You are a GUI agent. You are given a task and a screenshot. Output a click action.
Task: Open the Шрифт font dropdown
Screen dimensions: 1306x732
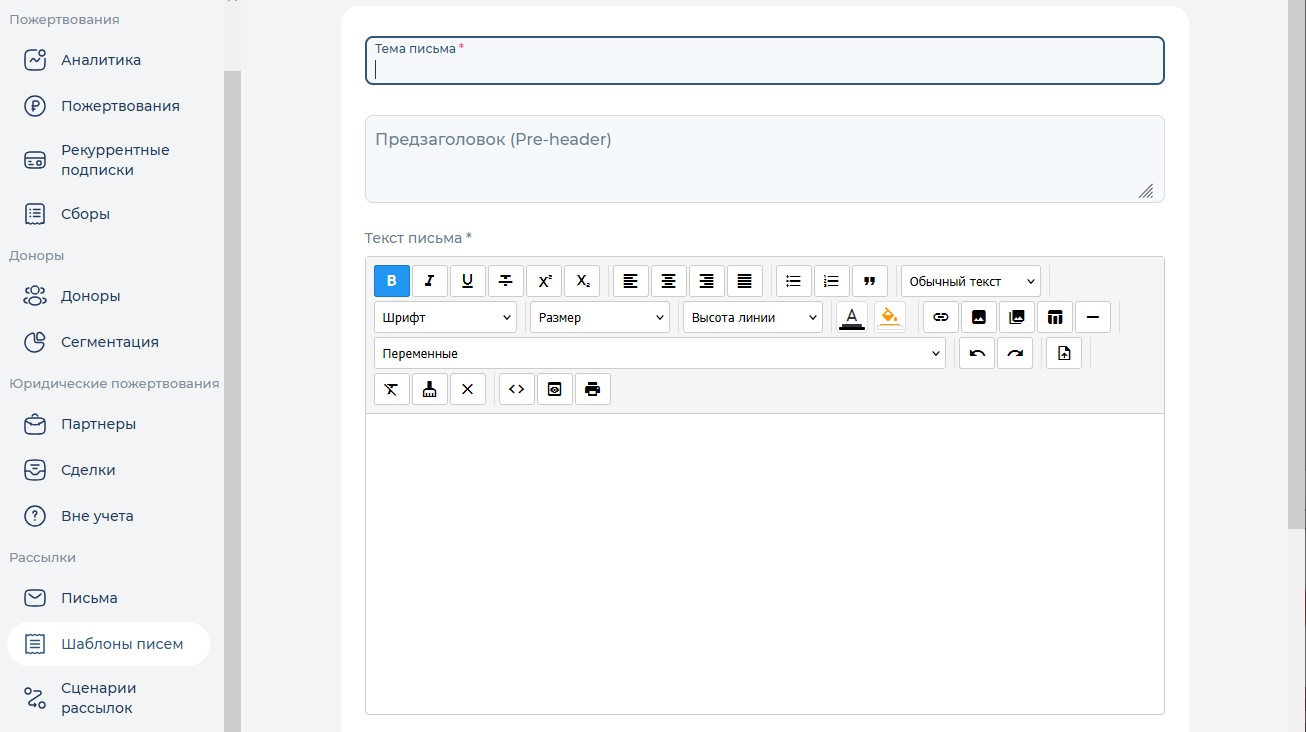(x=445, y=317)
